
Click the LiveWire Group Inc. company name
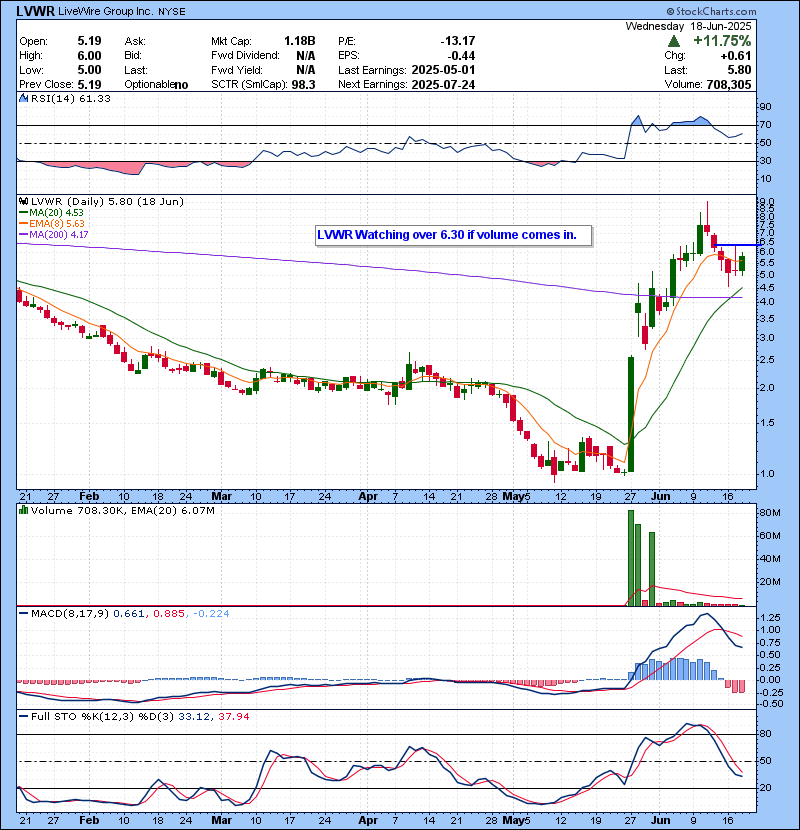coord(105,11)
